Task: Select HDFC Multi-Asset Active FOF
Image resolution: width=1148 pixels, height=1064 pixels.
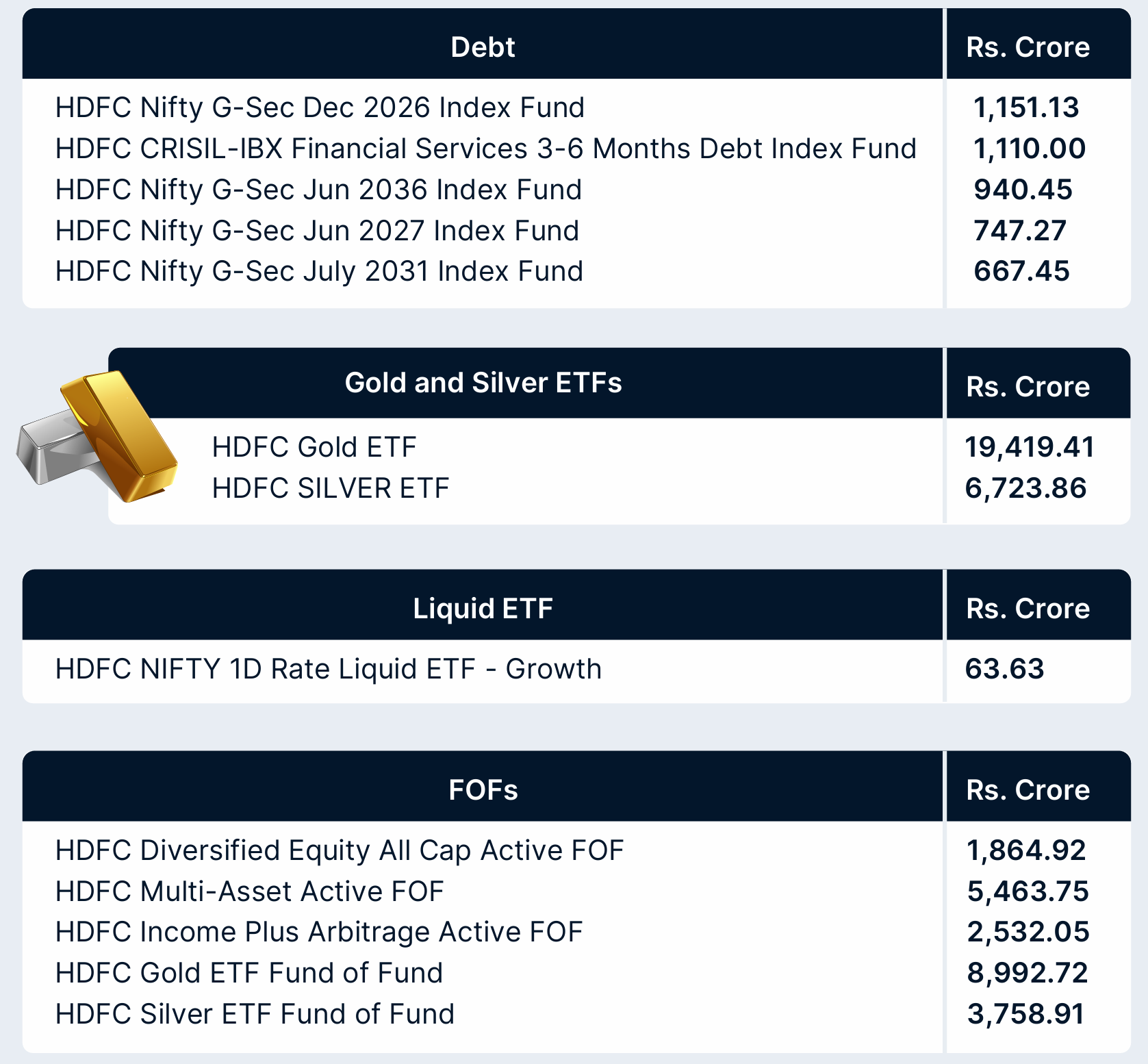Action: point(250,891)
